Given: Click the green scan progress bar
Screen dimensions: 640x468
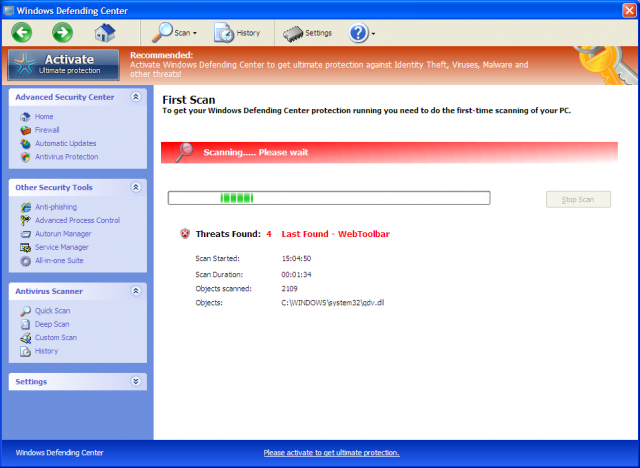Looking at the screenshot, I should pyautogui.click(x=329, y=198).
